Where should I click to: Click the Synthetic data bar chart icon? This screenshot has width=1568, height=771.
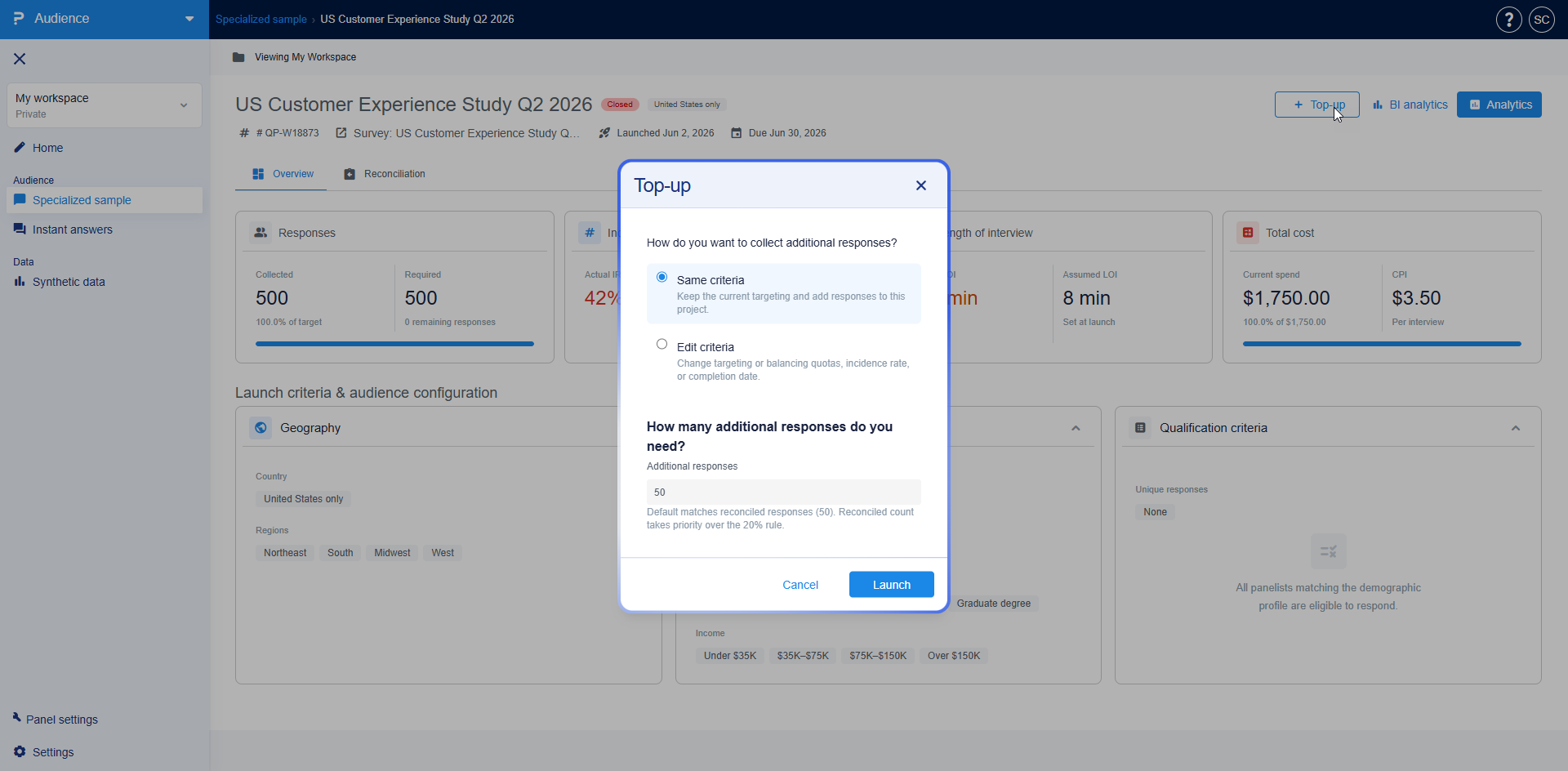20,281
